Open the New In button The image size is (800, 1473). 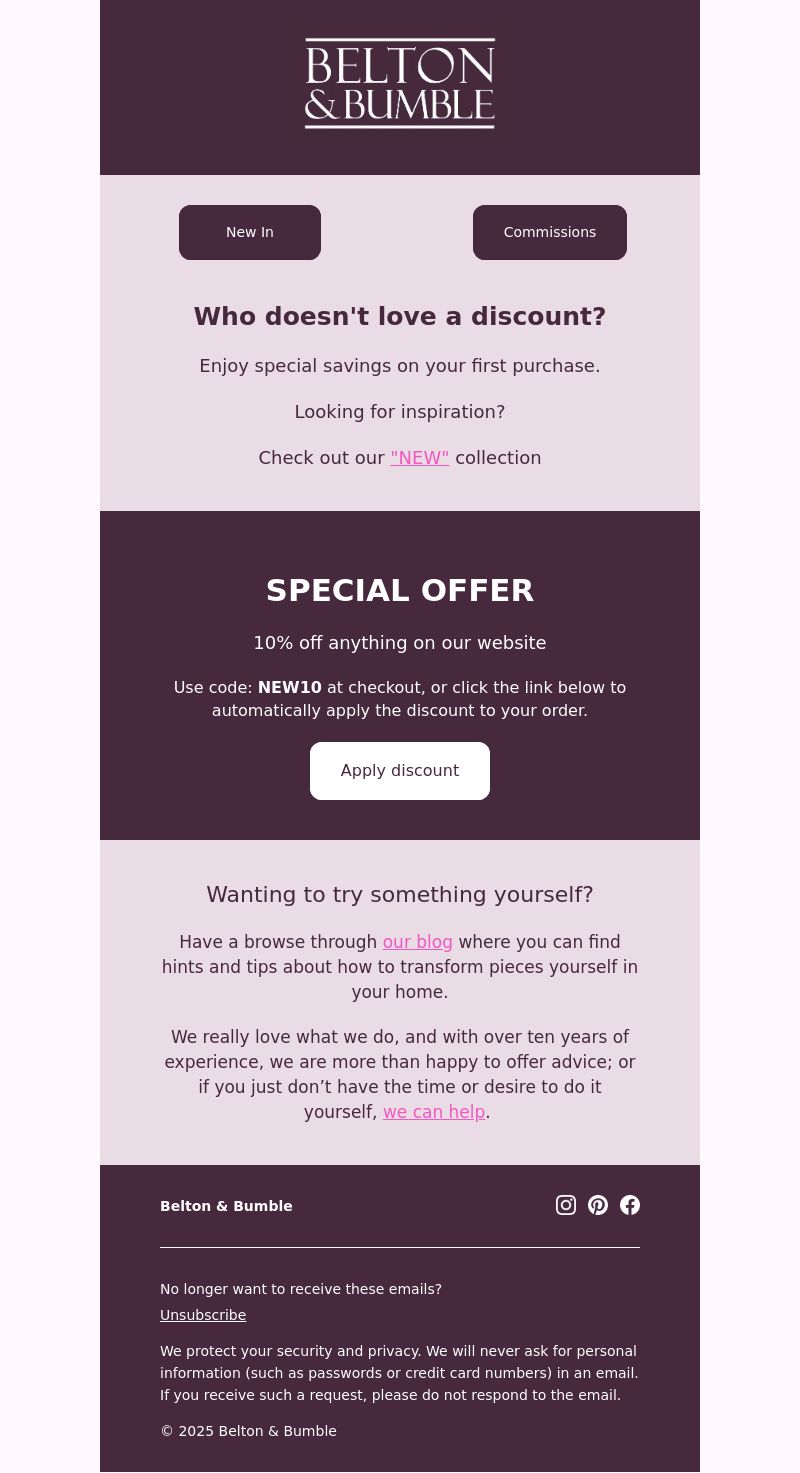250,232
